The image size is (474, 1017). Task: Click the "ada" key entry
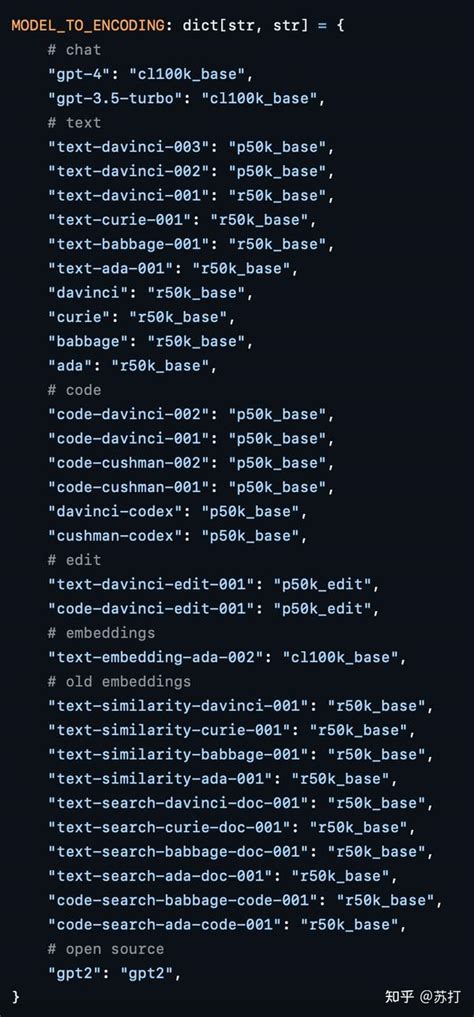tap(69, 366)
